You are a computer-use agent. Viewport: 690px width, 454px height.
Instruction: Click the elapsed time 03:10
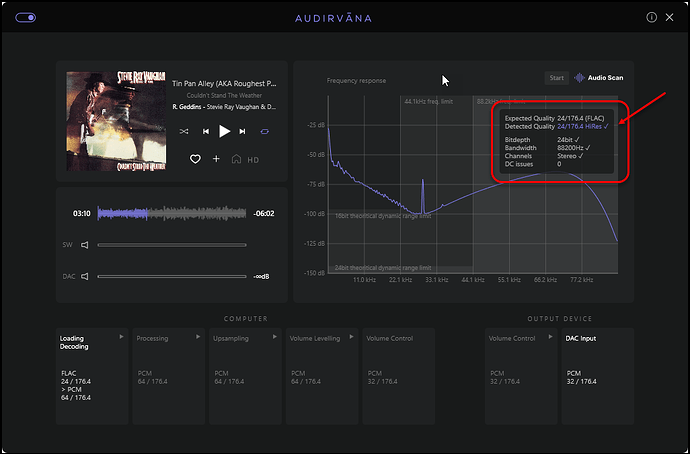pos(81,214)
